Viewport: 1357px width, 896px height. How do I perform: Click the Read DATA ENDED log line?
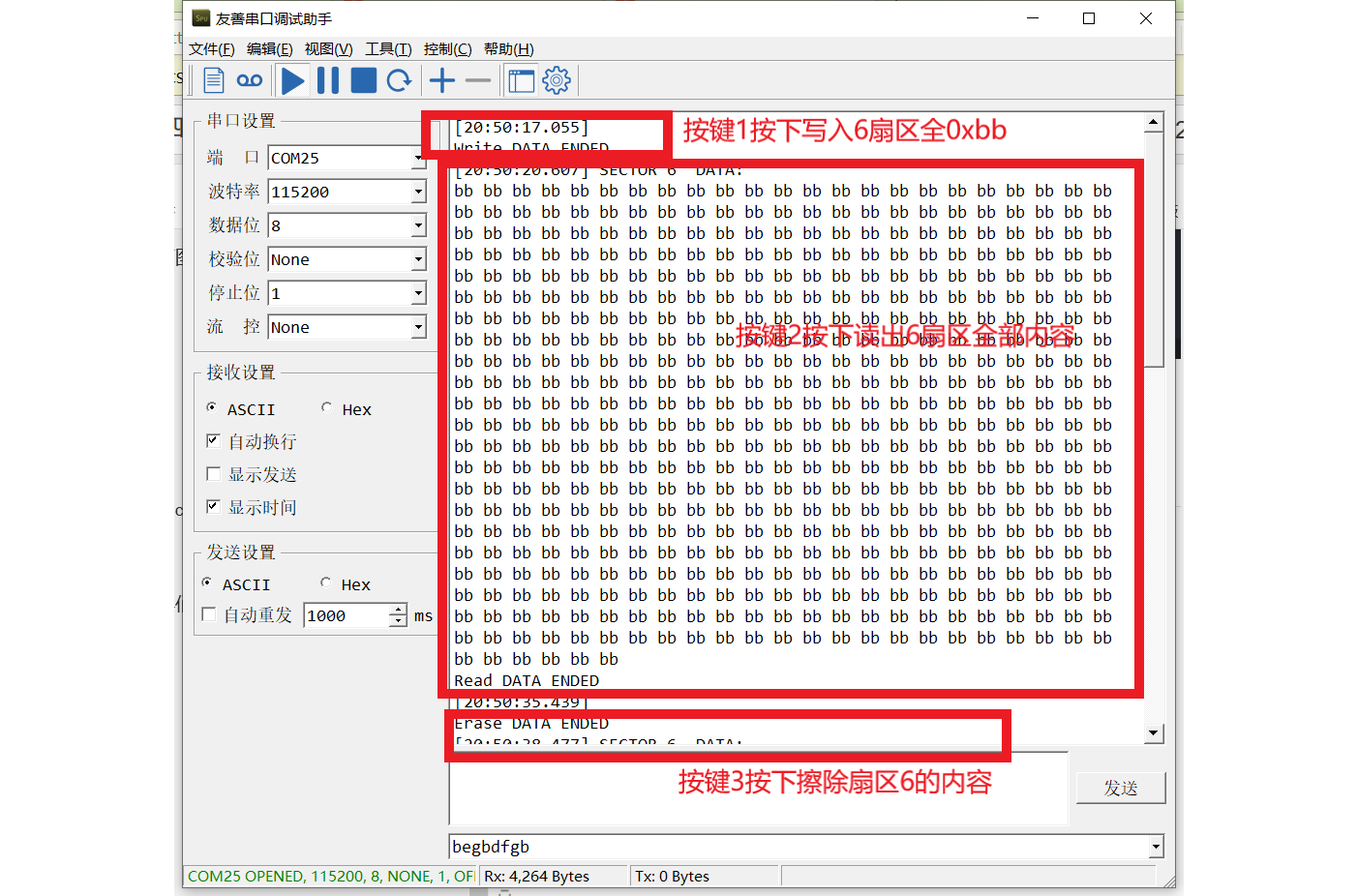click(x=527, y=680)
